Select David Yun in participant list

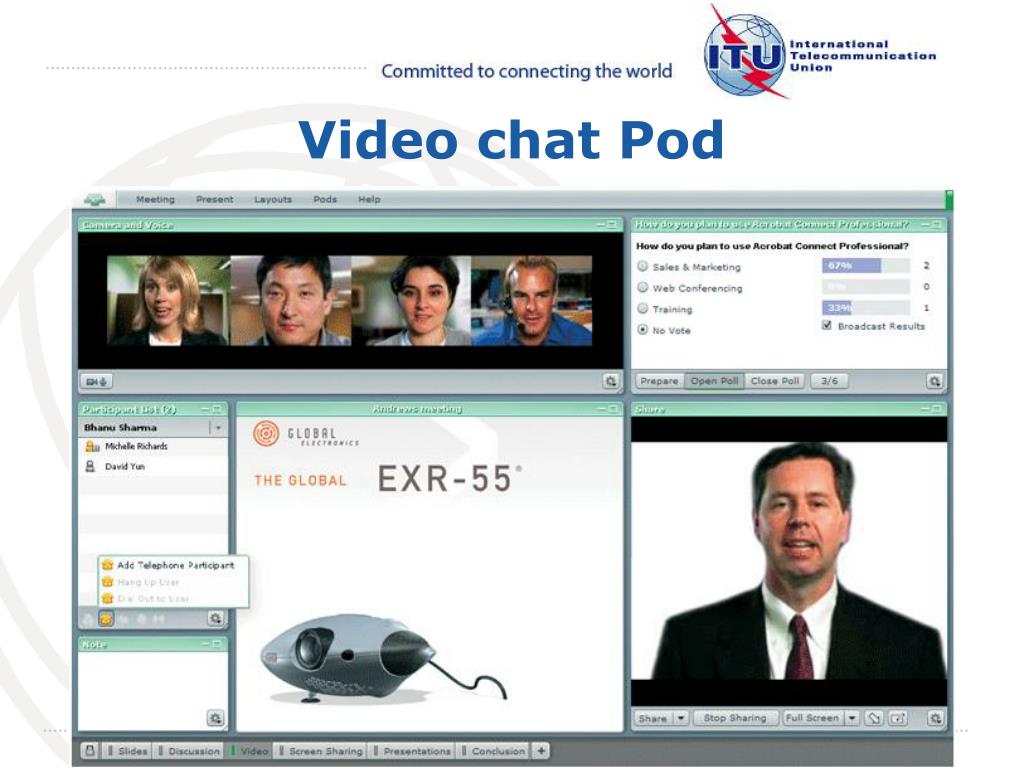(153, 466)
